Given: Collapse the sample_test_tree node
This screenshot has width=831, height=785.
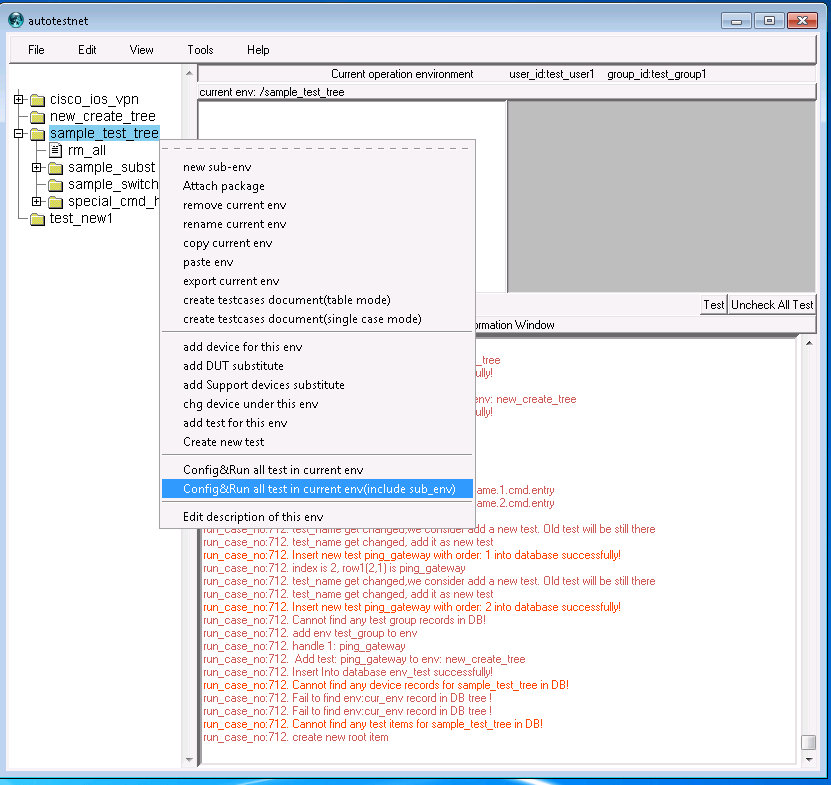Looking at the screenshot, I should pos(19,134).
